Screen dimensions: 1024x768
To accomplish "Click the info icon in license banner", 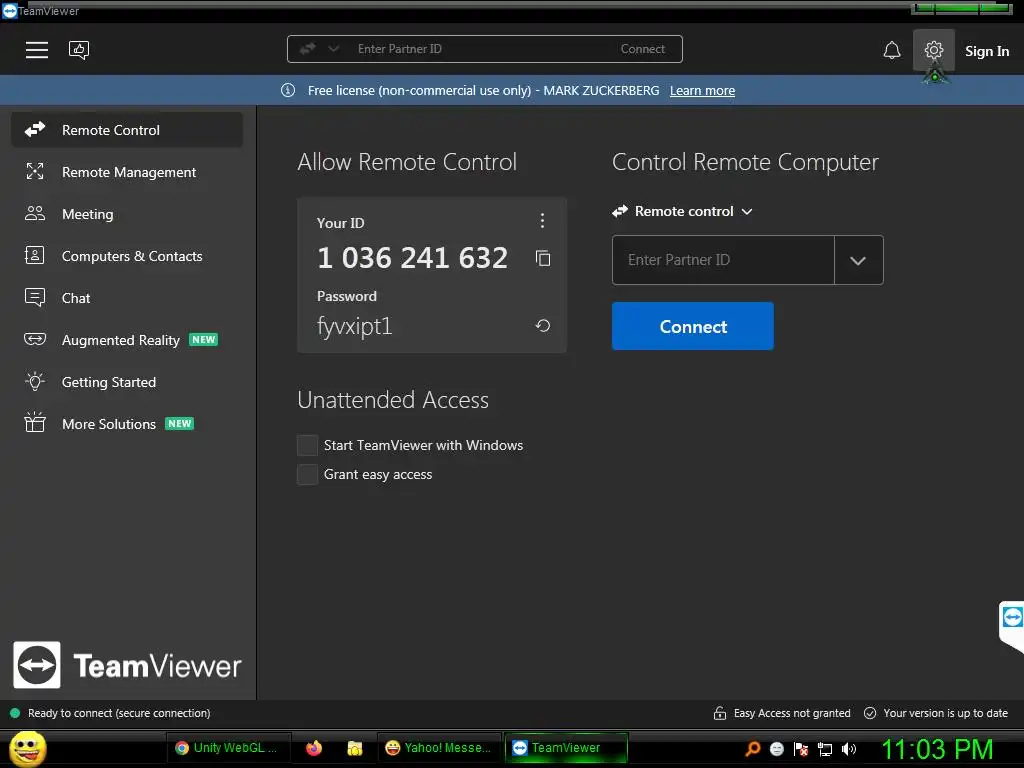I will click(288, 90).
